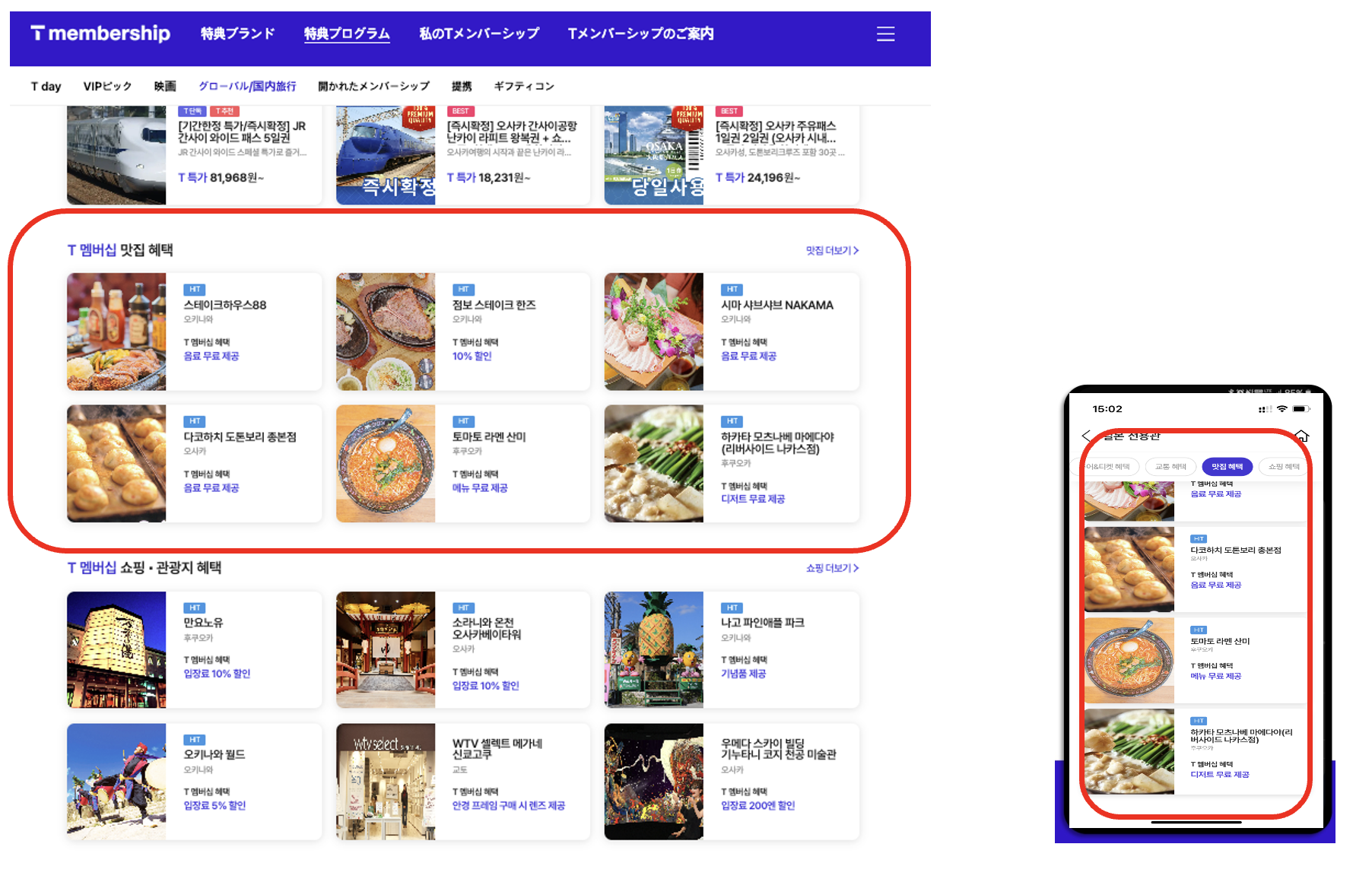Open the Tメンバーシップのご案内 menu
1372x882 pixels.
[x=640, y=33]
